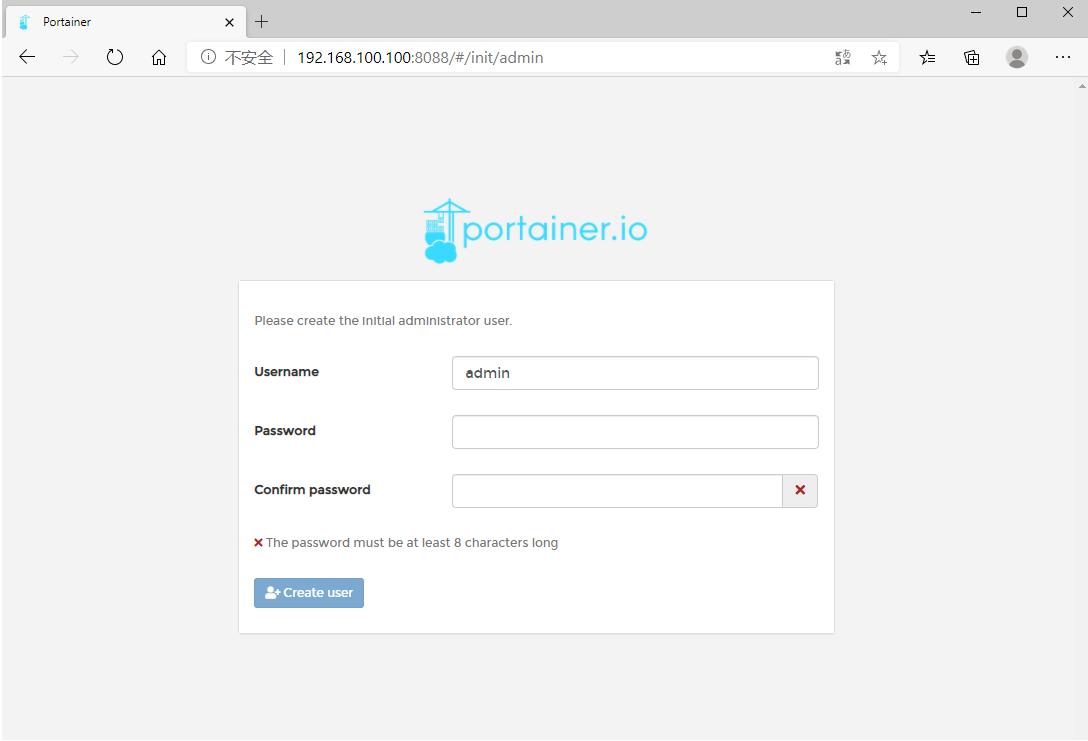Click the not-secure info icon in address bar
The image size is (1088, 741).
click(x=208, y=57)
